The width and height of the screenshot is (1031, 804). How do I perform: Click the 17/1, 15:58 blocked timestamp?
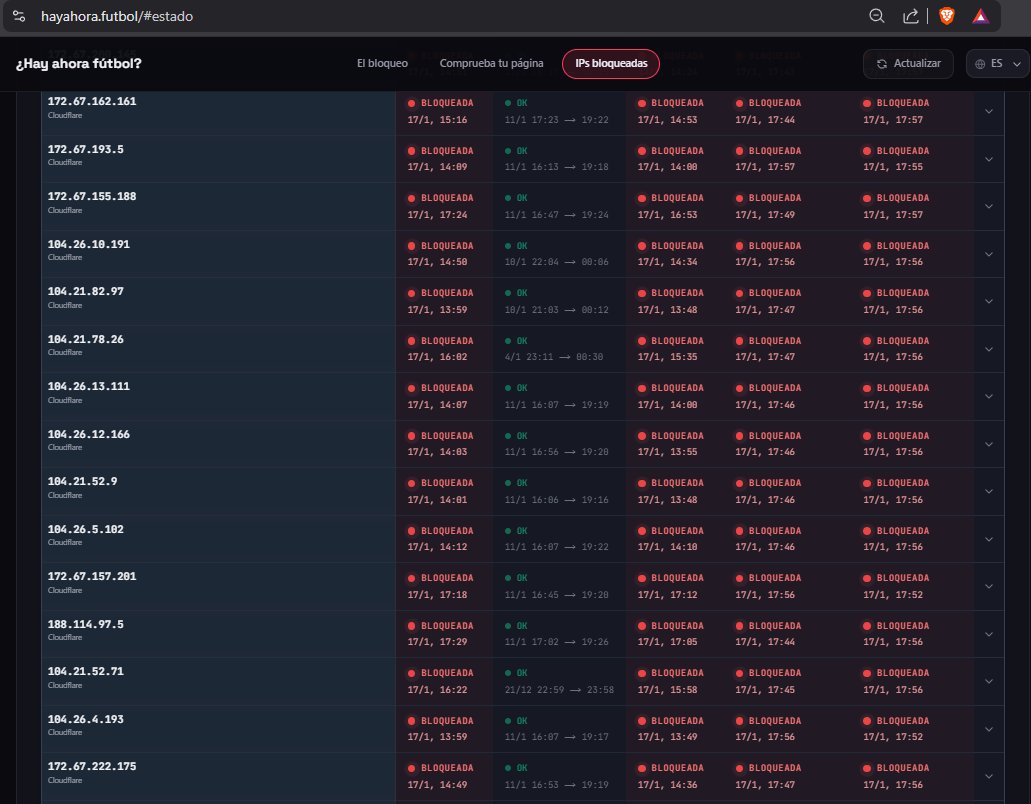click(667, 690)
